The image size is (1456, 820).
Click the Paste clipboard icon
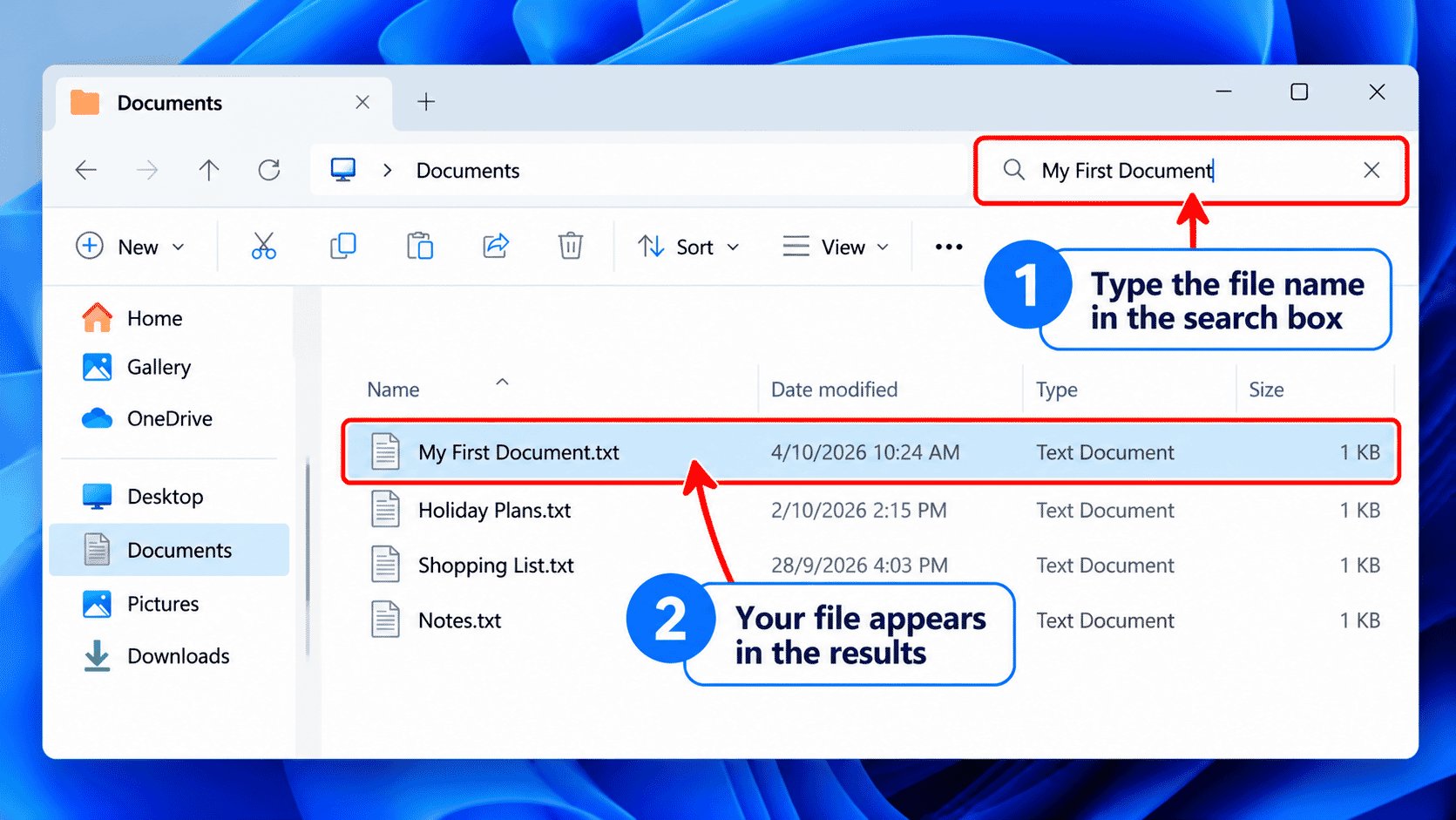[x=420, y=247]
